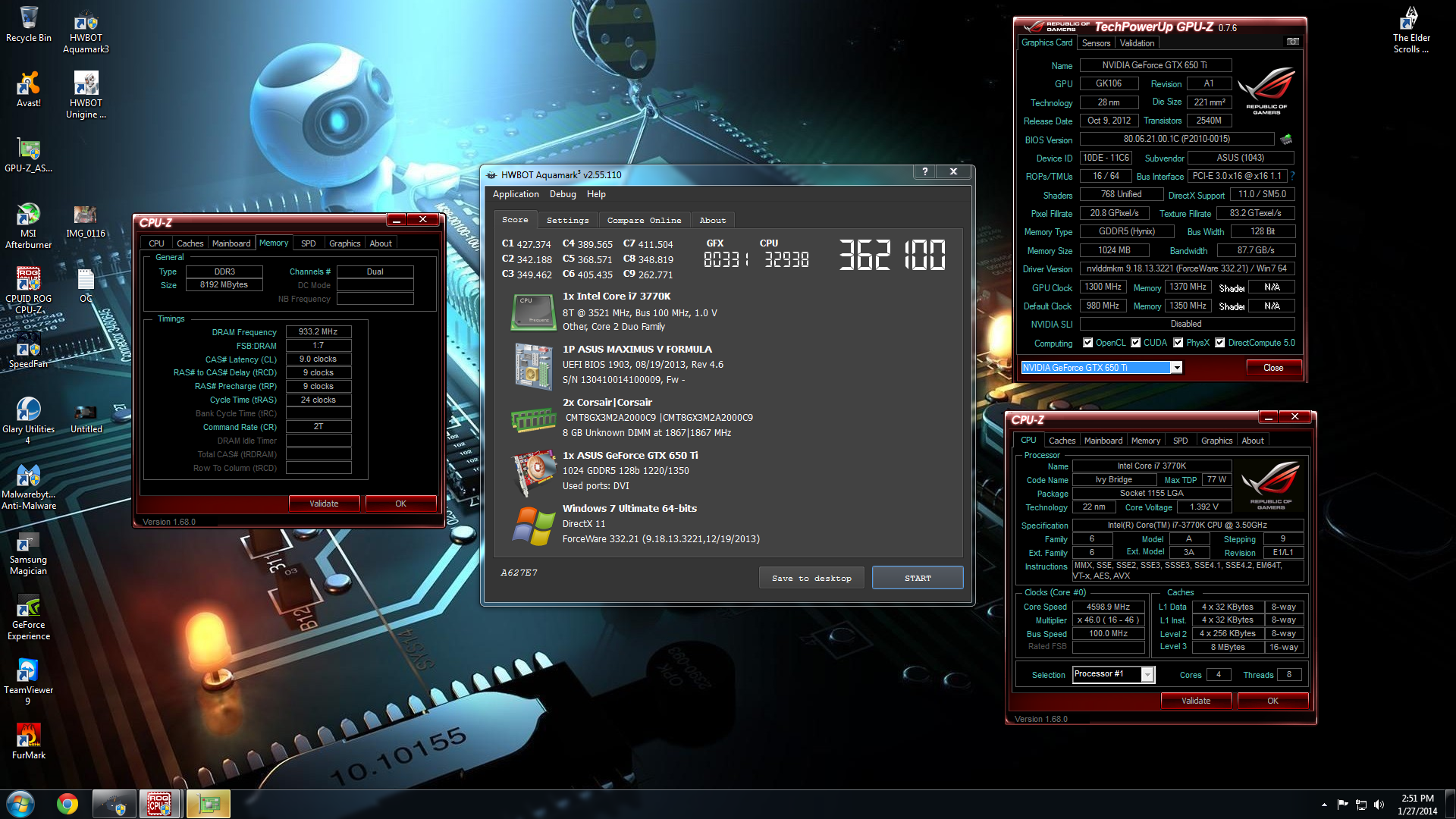The width and height of the screenshot is (1456, 819).
Task: Open the OC desktop file
Action: coord(86,286)
